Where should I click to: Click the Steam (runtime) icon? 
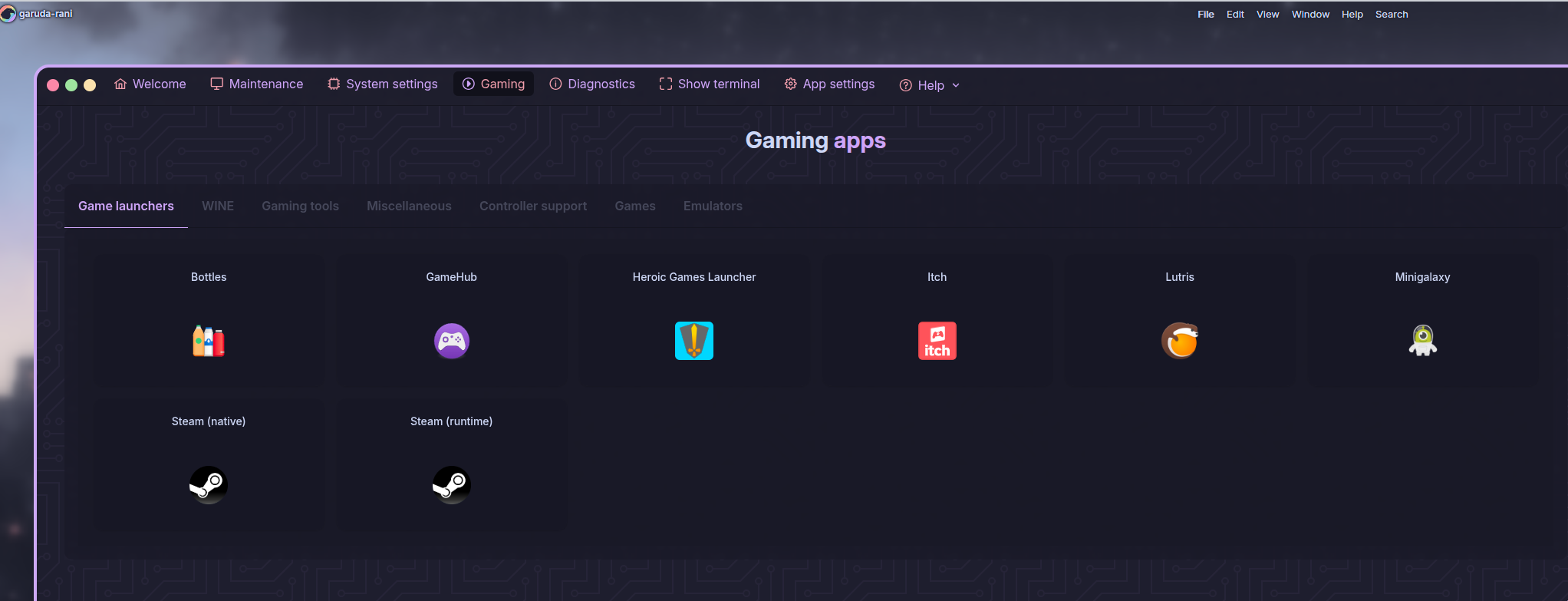(452, 485)
